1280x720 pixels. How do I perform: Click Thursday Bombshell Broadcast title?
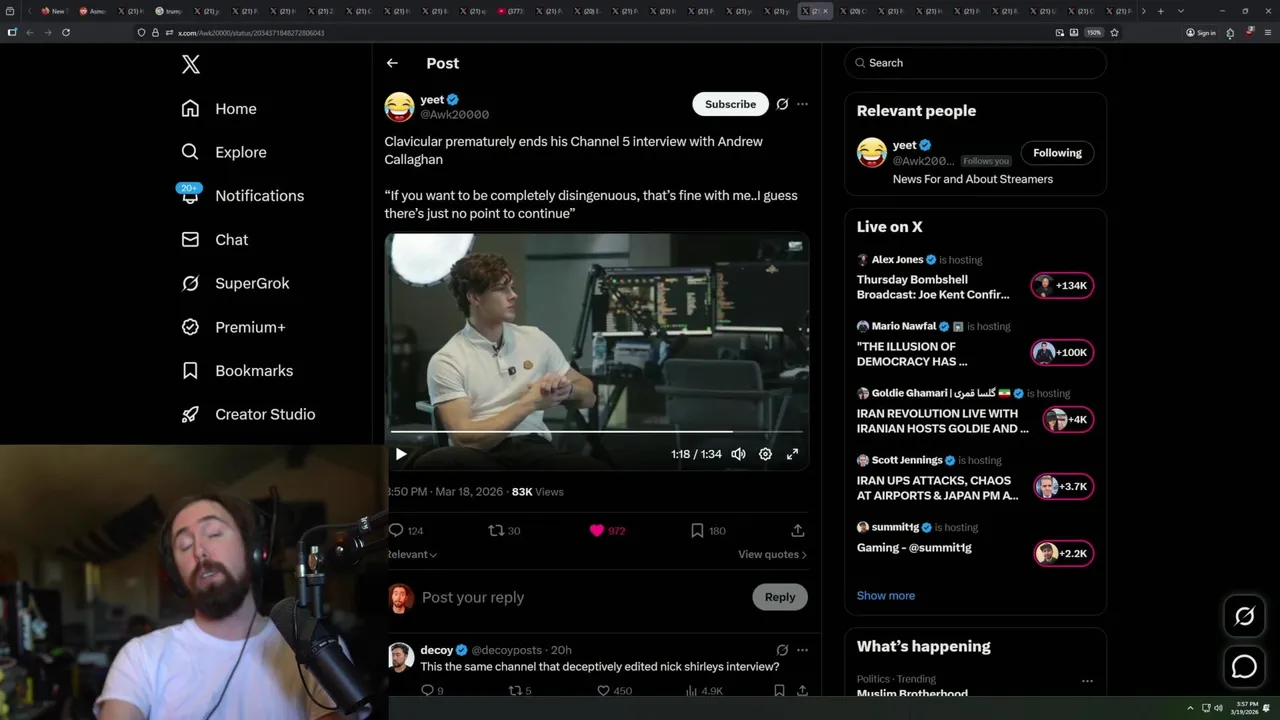point(933,287)
